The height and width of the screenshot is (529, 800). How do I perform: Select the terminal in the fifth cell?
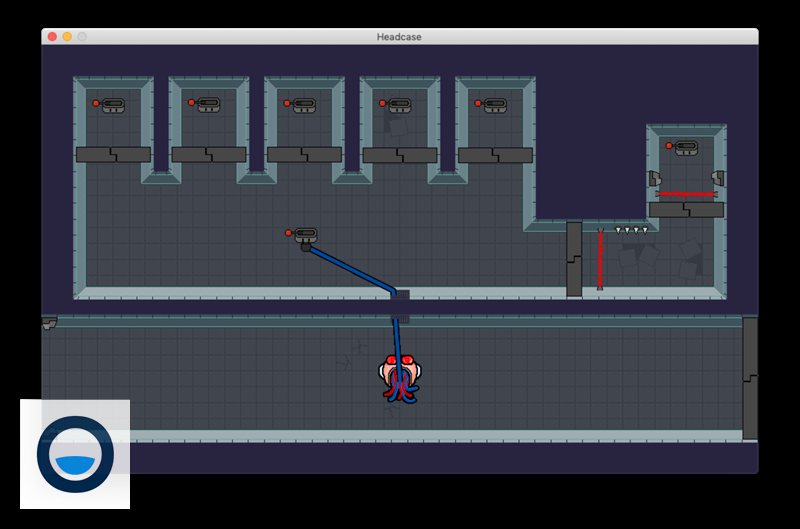(490, 106)
